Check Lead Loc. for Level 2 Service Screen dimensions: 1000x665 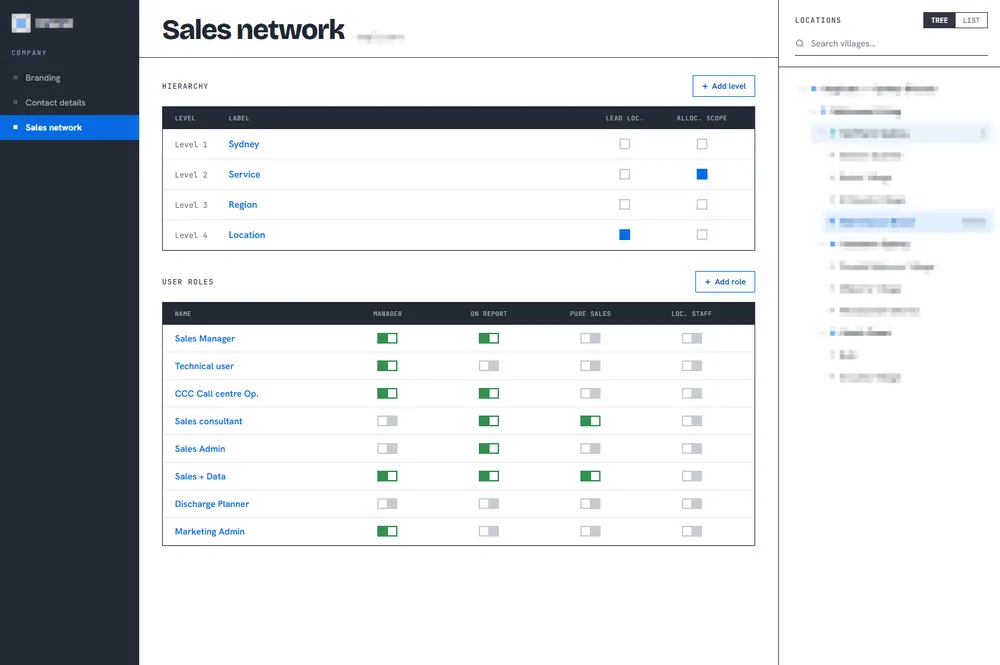pos(624,174)
